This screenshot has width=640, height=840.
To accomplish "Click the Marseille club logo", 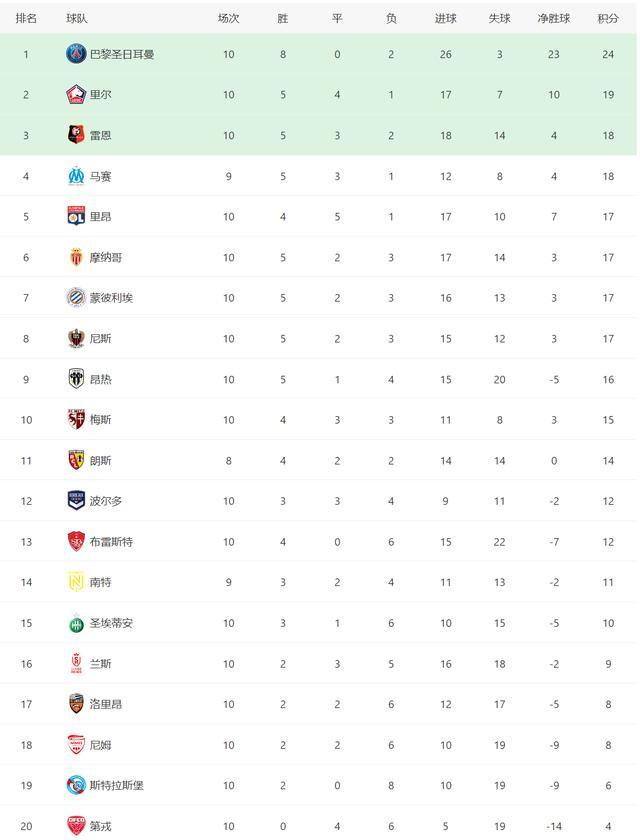I will coord(76,176).
